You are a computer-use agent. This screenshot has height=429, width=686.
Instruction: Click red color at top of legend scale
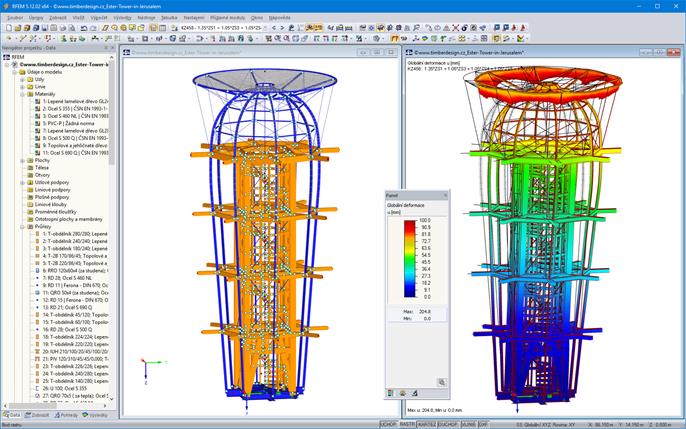410,224
